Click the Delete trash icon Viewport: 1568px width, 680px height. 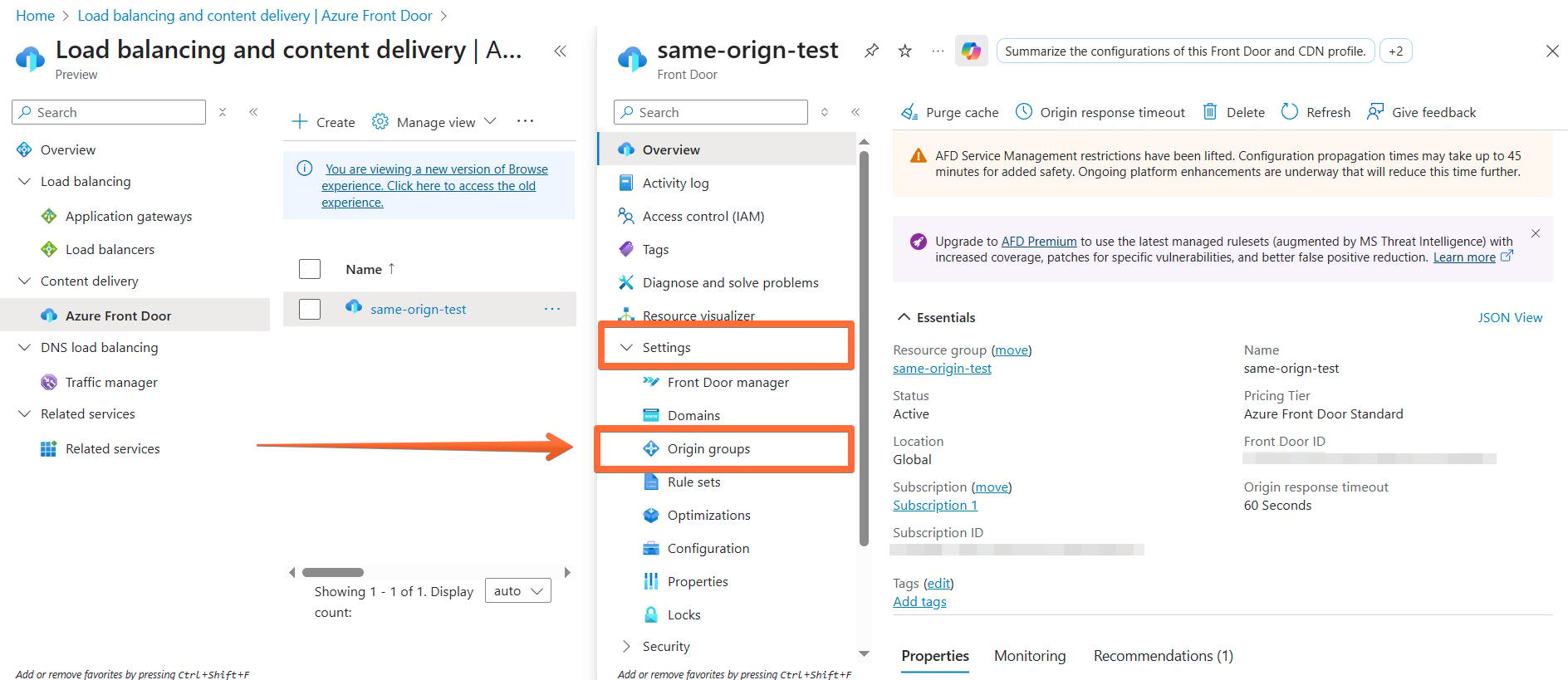(1210, 111)
